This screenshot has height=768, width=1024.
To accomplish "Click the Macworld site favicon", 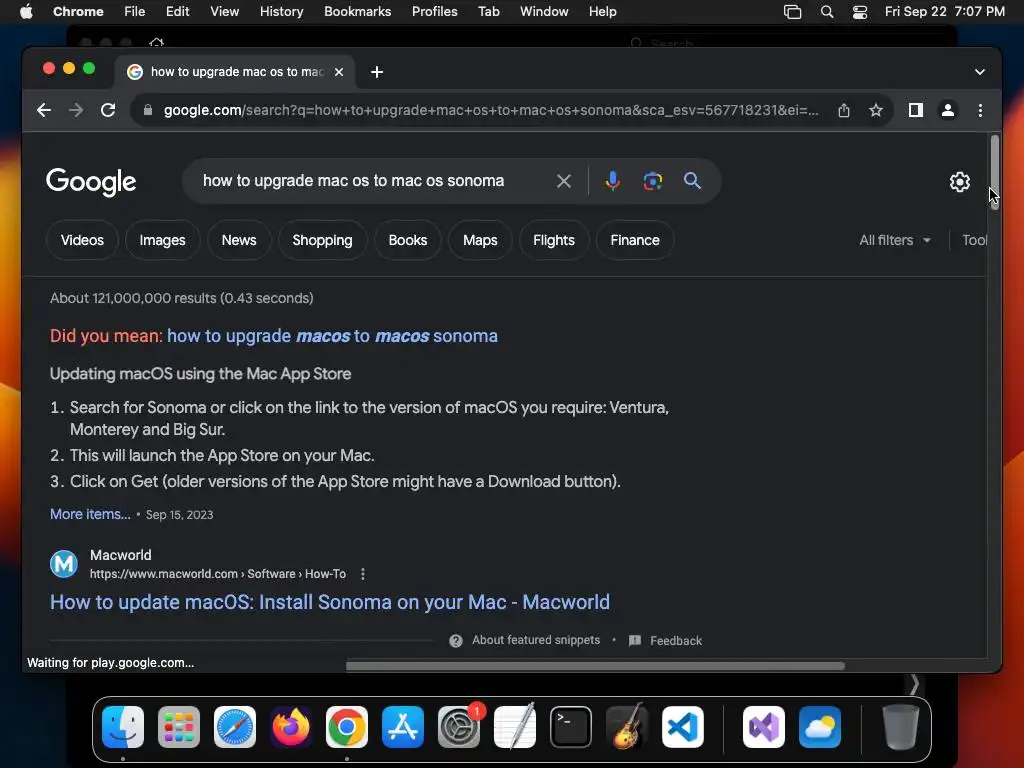I will pyautogui.click(x=64, y=564).
